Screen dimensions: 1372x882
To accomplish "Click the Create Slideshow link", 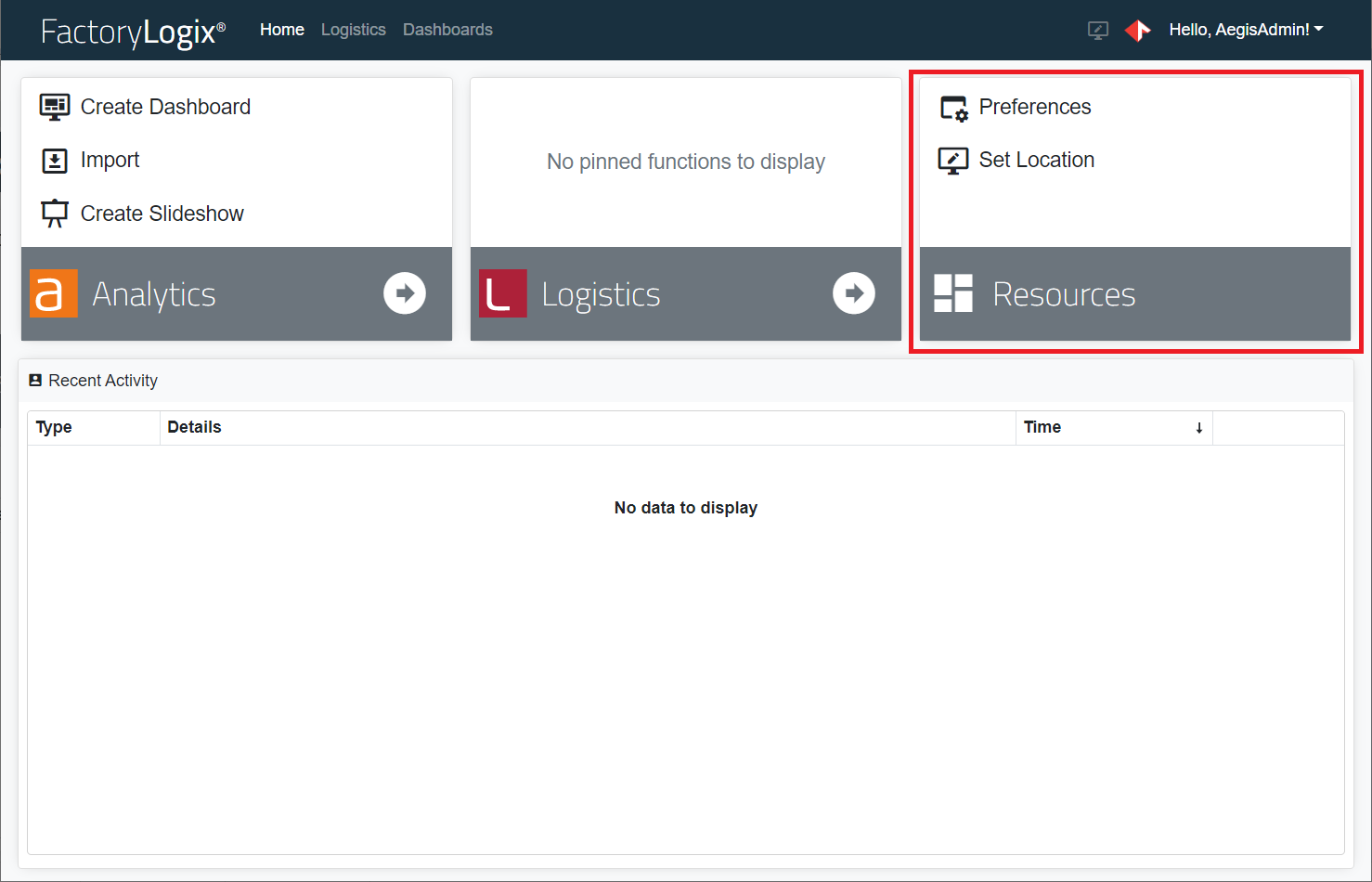I will (162, 214).
